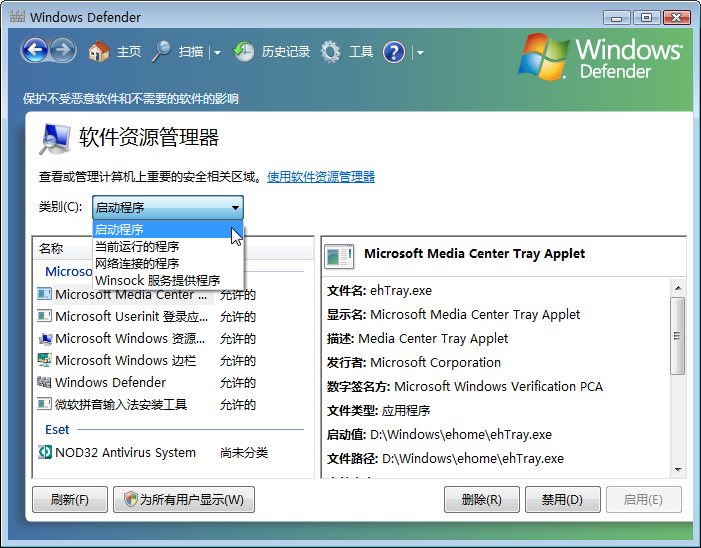The height and width of the screenshot is (548, 701).
Task: Select 启动程序 in the category list
Action: [168, 229]
